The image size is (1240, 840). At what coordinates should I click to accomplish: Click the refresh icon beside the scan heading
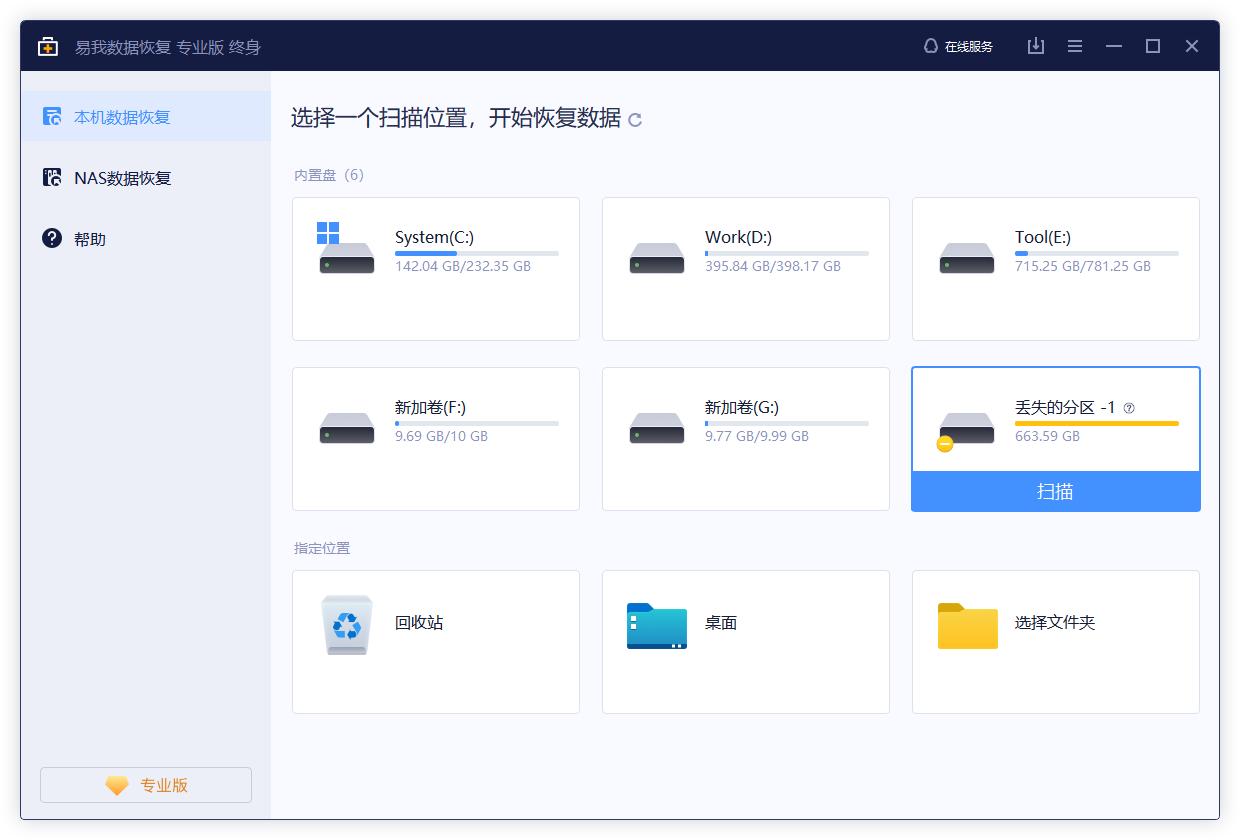tap(636, 118)
